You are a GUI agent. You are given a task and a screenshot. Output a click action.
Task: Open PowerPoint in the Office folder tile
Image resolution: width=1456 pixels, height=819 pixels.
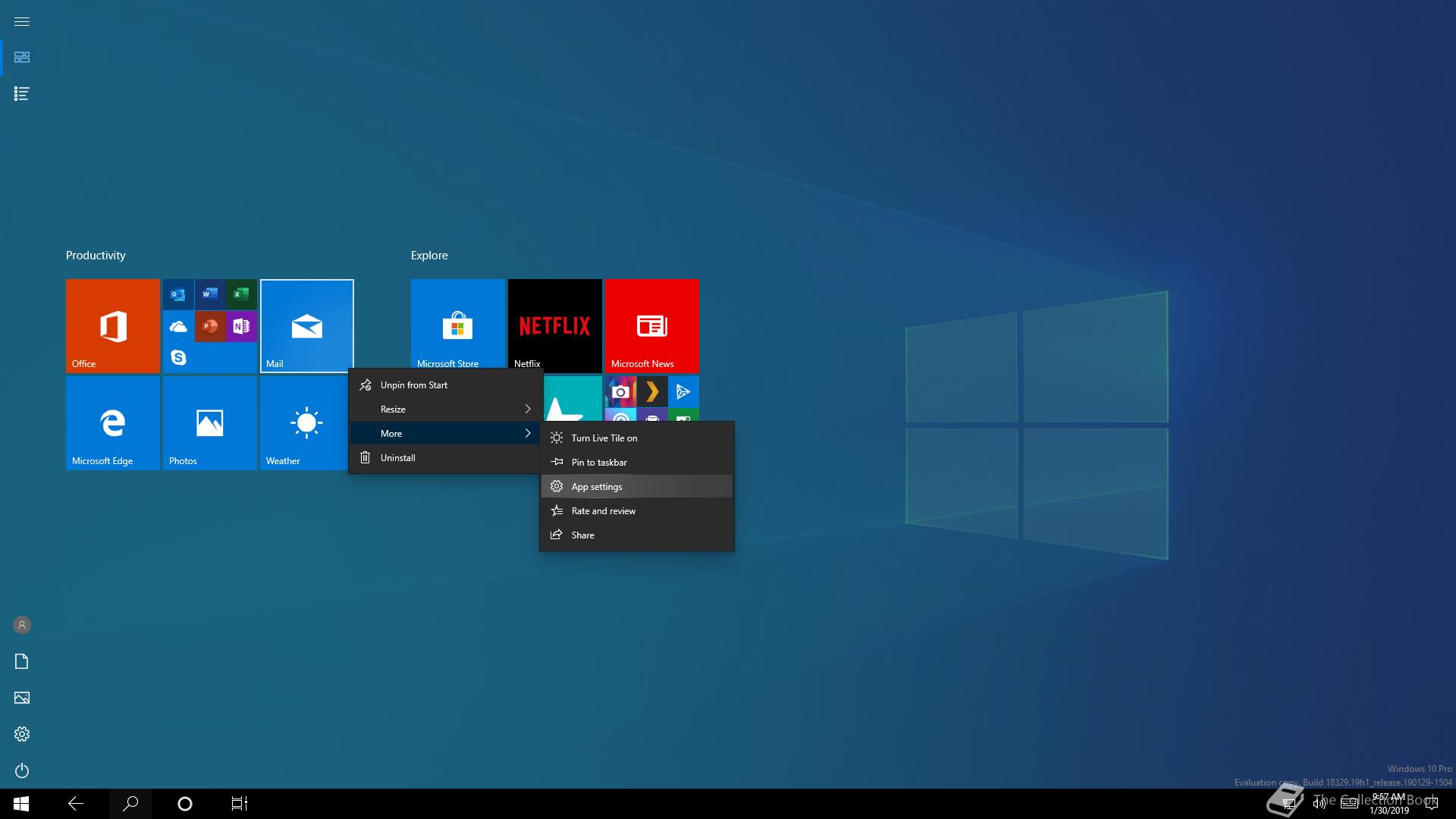click(x=210, y=326)
